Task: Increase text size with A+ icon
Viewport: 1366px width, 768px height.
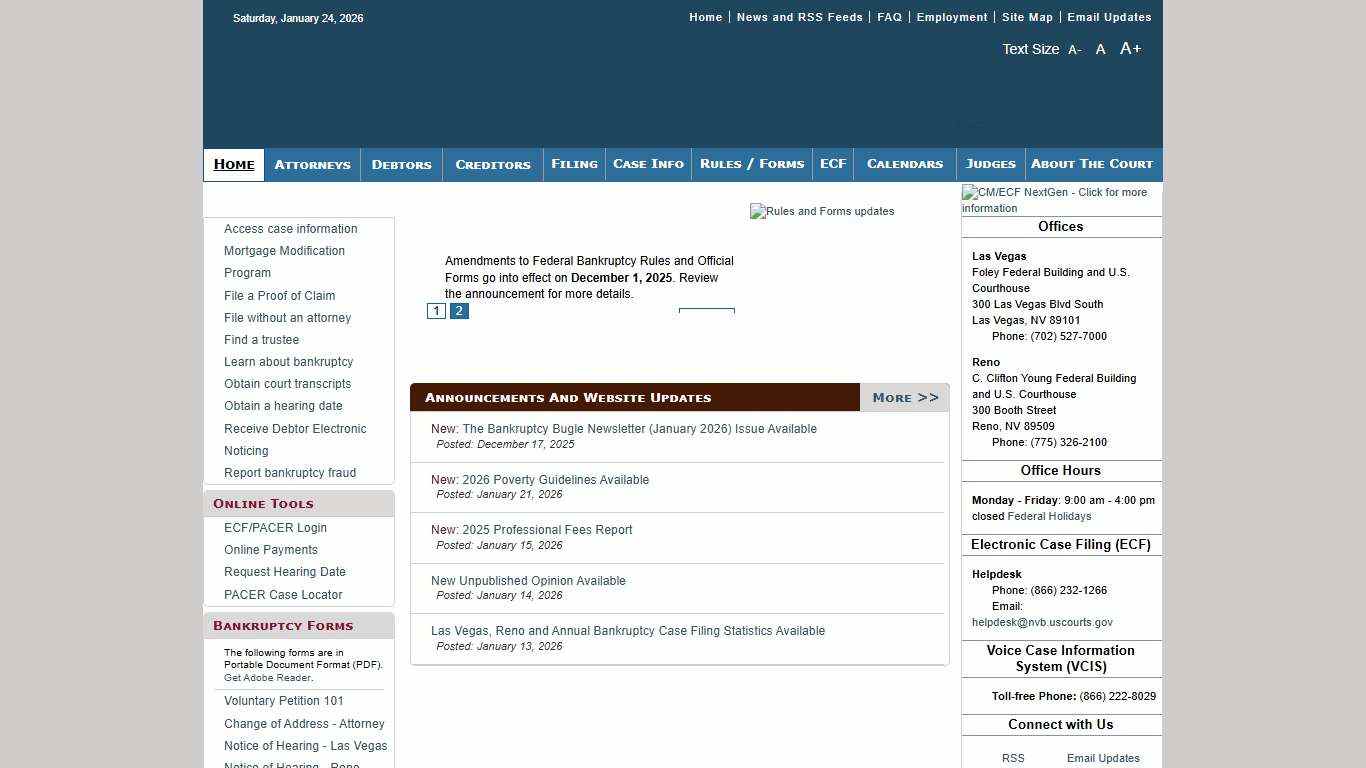Action: 1130,49
